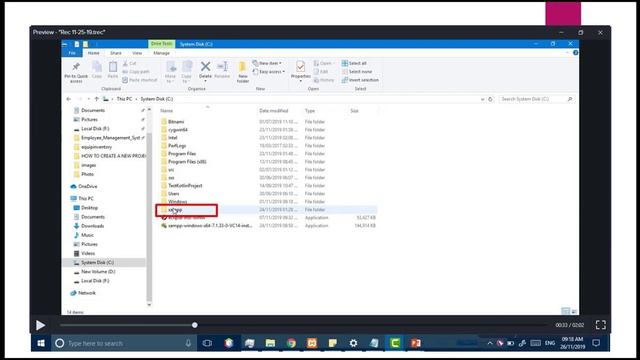Create a New folder
The height and width of the screenshot is (360, 640).
[x=242, y=72]
